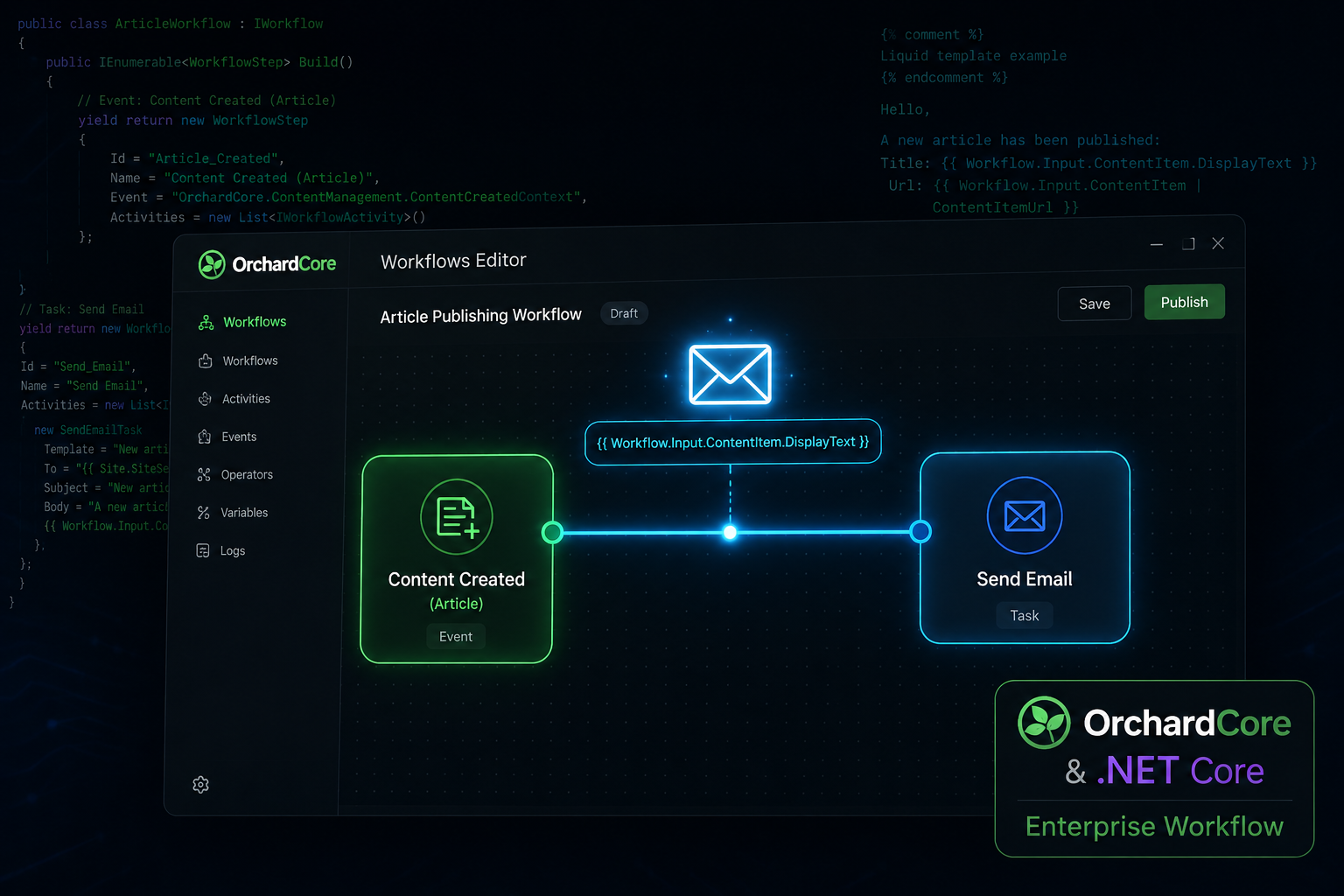
Task: Click the green Workflows hierarchy icon
Action: click(206, 322)
